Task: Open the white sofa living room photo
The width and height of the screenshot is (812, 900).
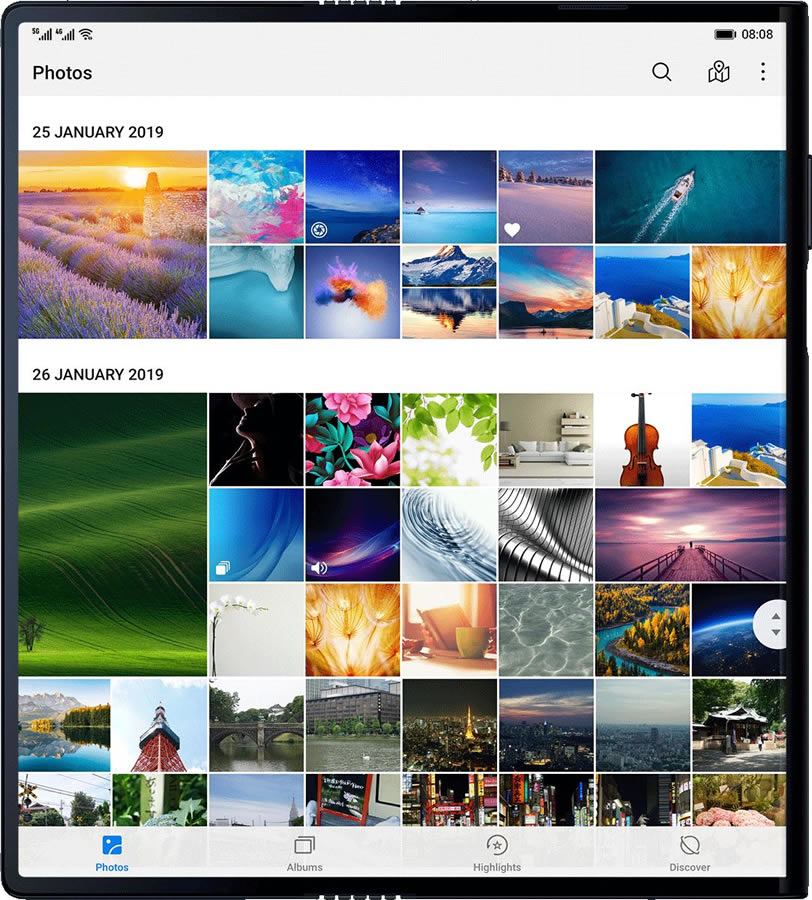Action: point(545,439)
